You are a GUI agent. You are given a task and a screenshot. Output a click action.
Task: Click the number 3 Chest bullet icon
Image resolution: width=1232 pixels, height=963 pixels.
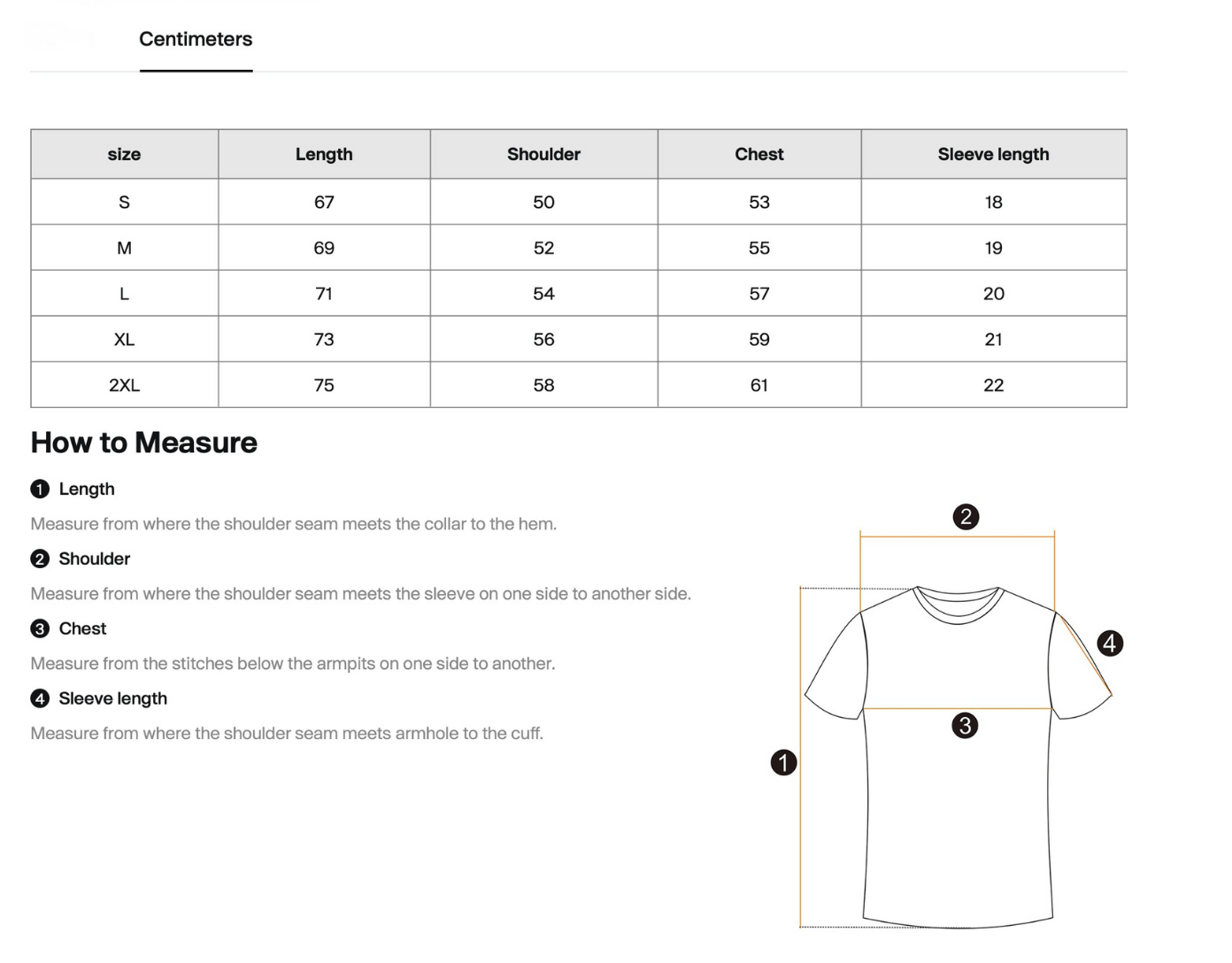40,629
